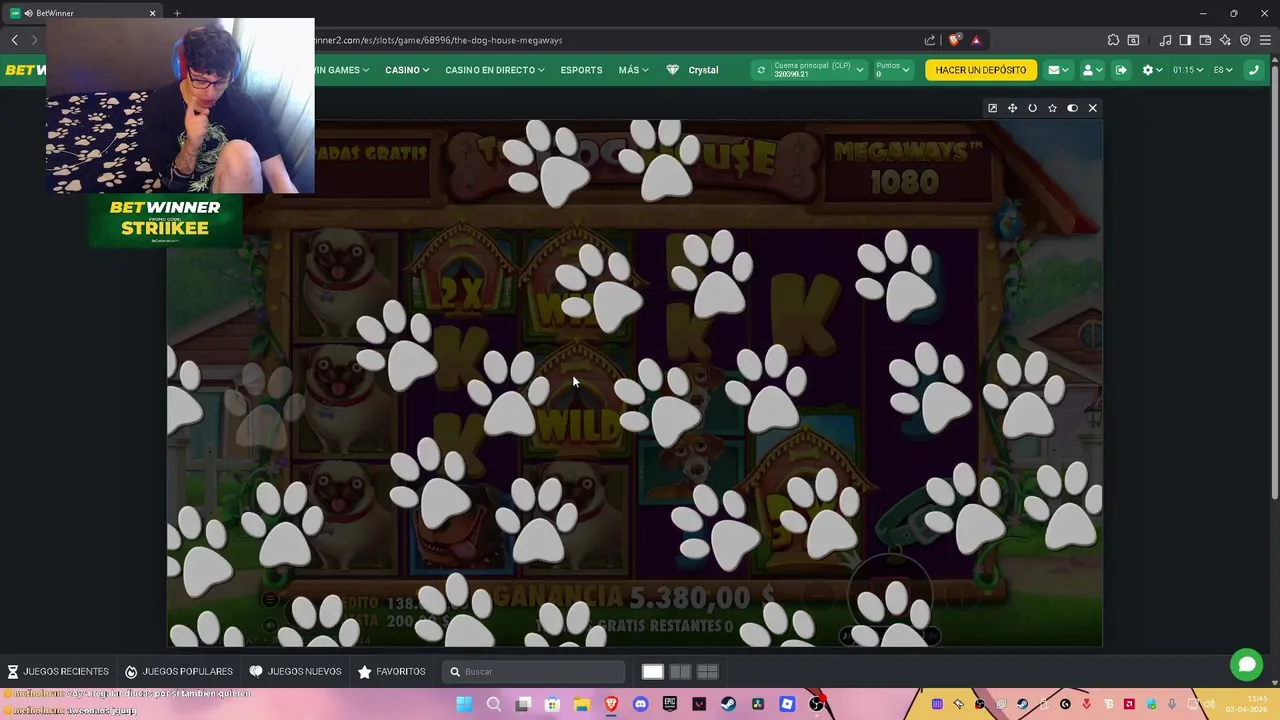Open the WIN GAMES menu

pyautogui.click(x=342, y=70)
